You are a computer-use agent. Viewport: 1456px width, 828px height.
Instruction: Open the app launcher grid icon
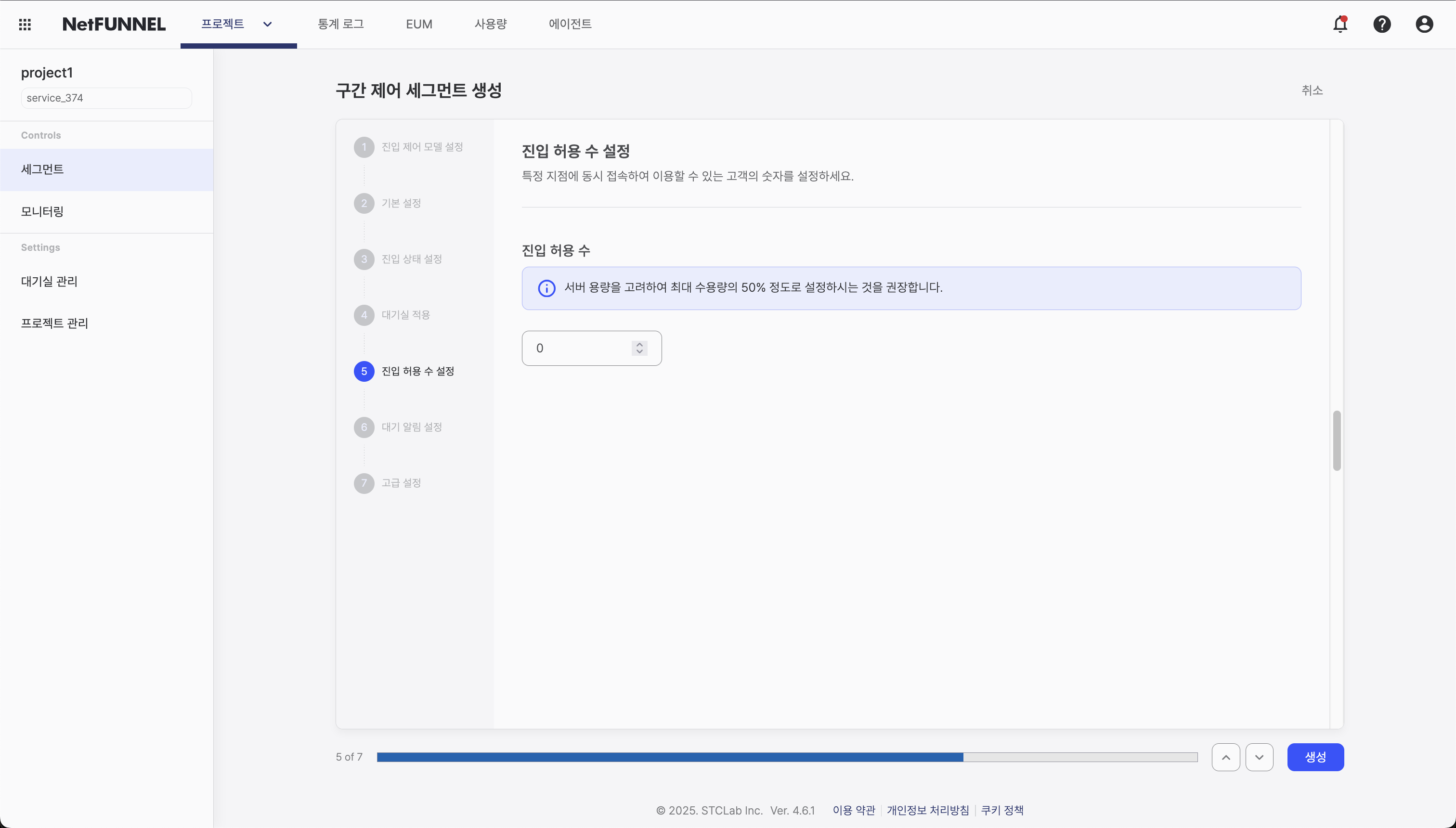coord(25,25)
